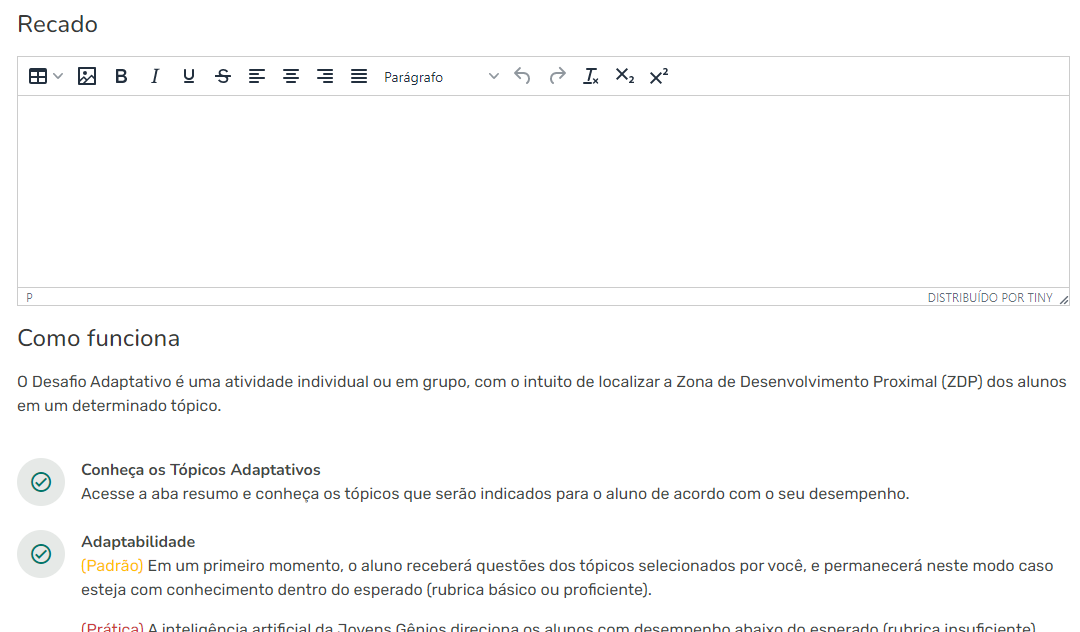Click the editor resize handle
This screenshot has width=1080, height=632.
[1063, 299]
